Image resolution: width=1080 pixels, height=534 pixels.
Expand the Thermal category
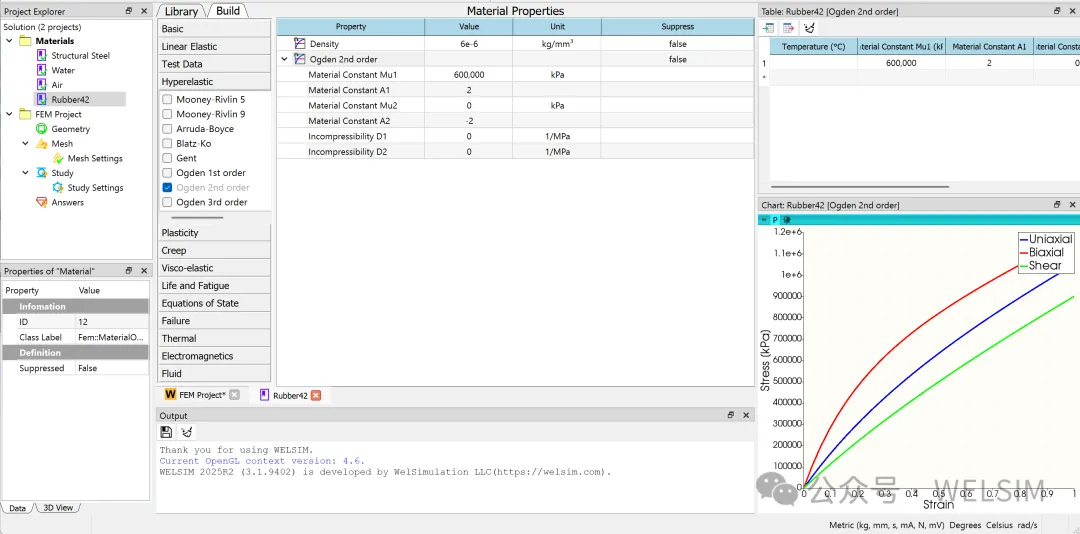coord(215,338)
